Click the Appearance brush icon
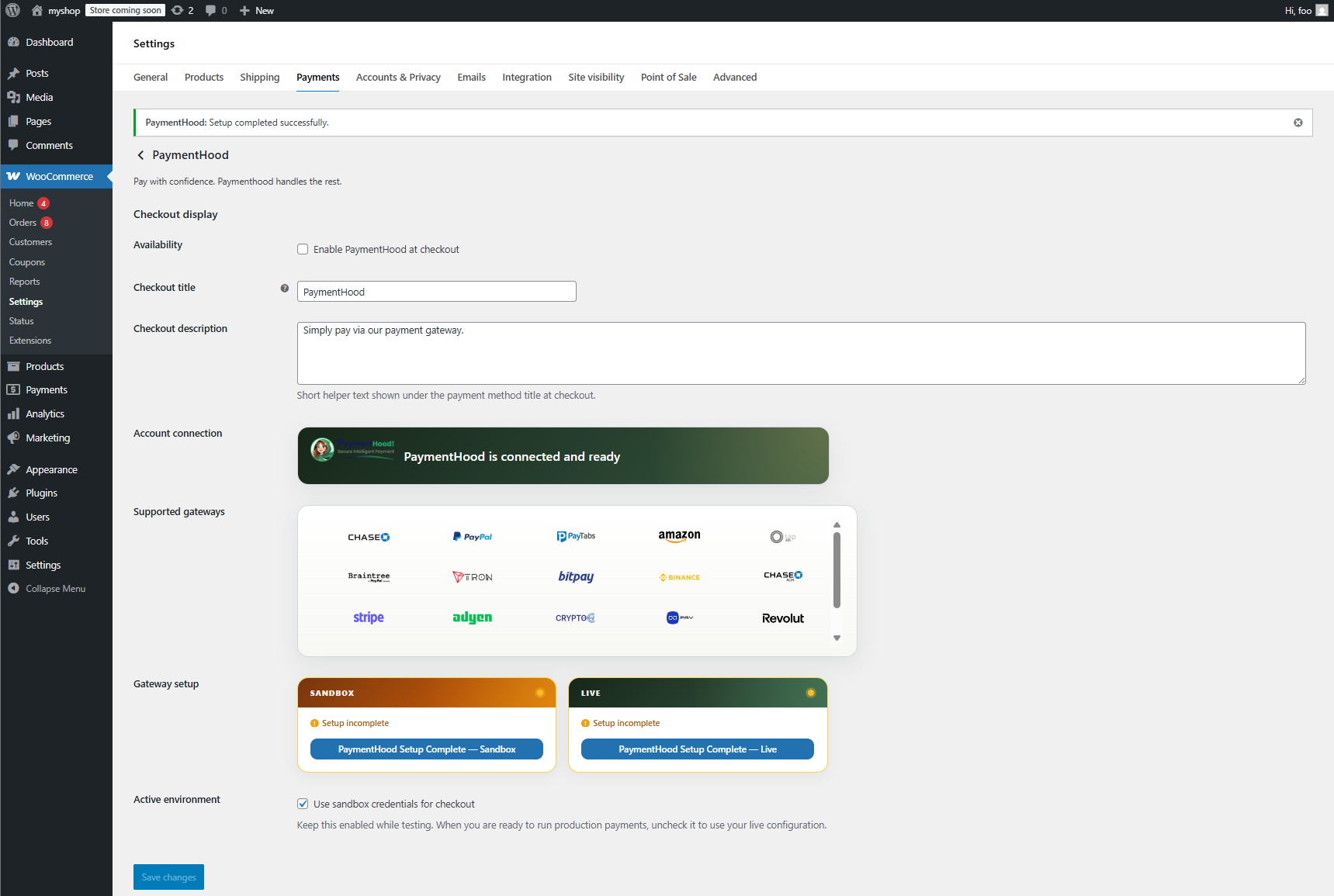The width and height of the screenshot is (1334, 896). click(13, 469)
